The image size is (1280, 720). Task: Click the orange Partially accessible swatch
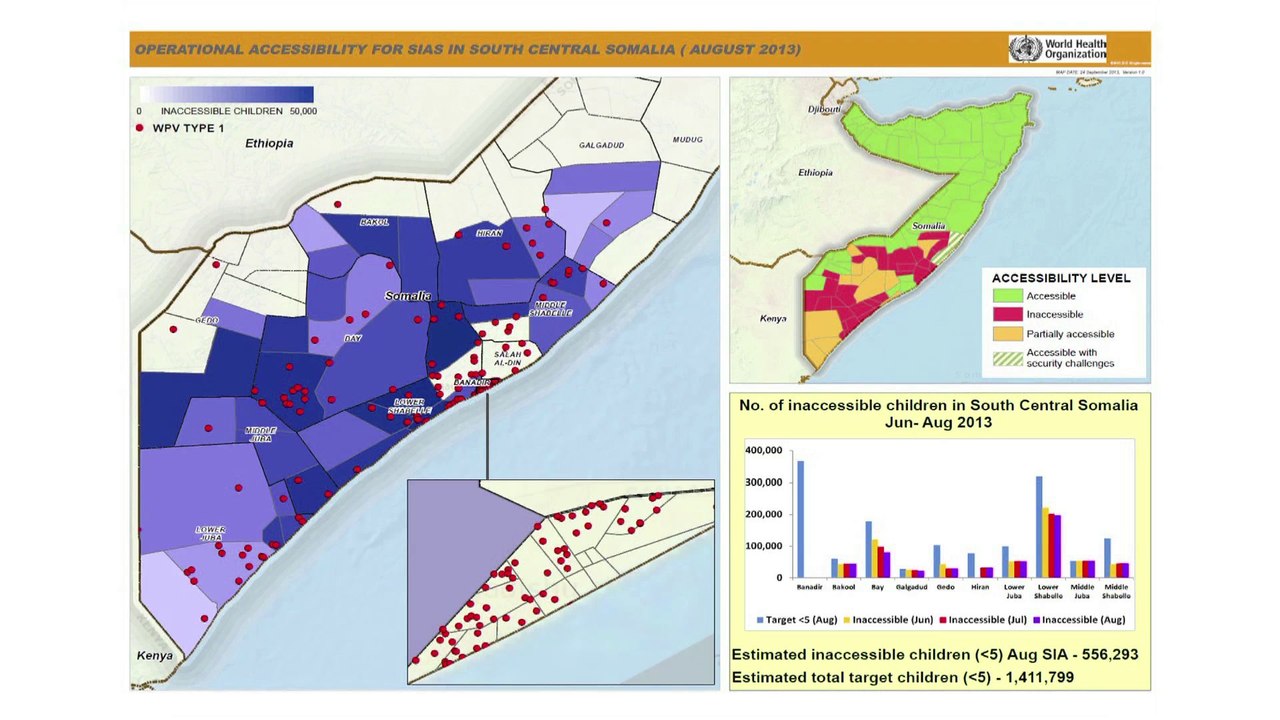click(1007, 333)
